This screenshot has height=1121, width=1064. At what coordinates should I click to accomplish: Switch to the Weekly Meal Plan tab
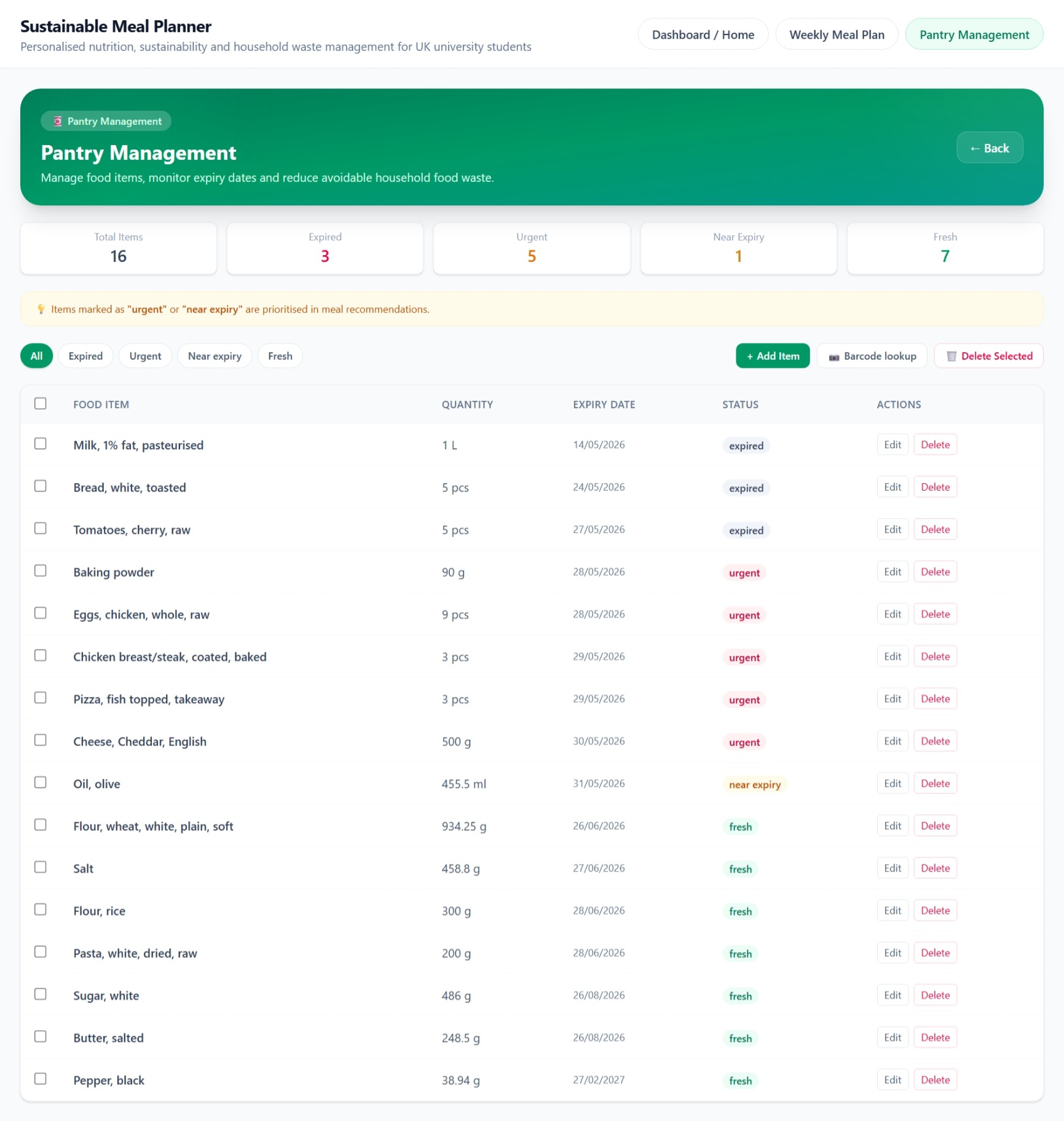(837, 34)
